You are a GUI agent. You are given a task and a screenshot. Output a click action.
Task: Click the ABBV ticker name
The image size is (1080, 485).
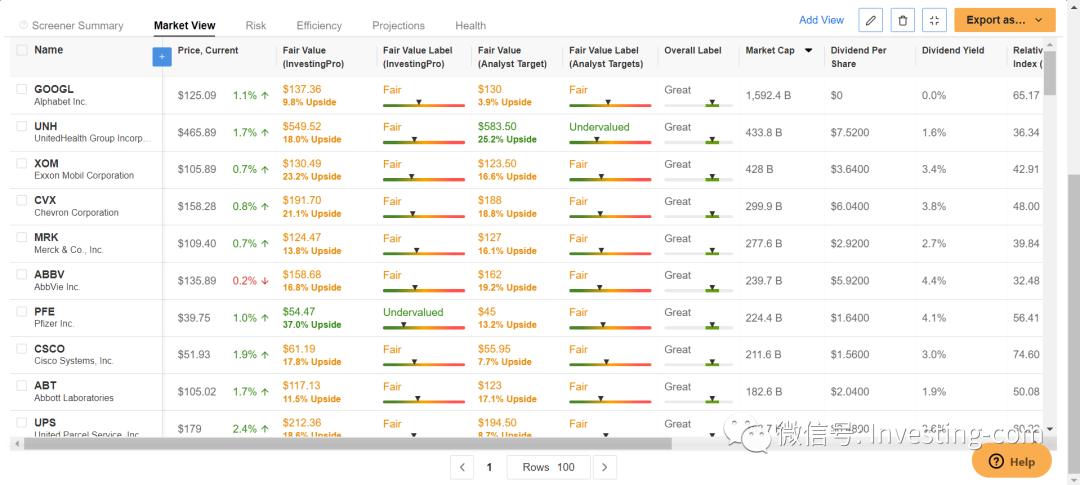tap(49, 274)
